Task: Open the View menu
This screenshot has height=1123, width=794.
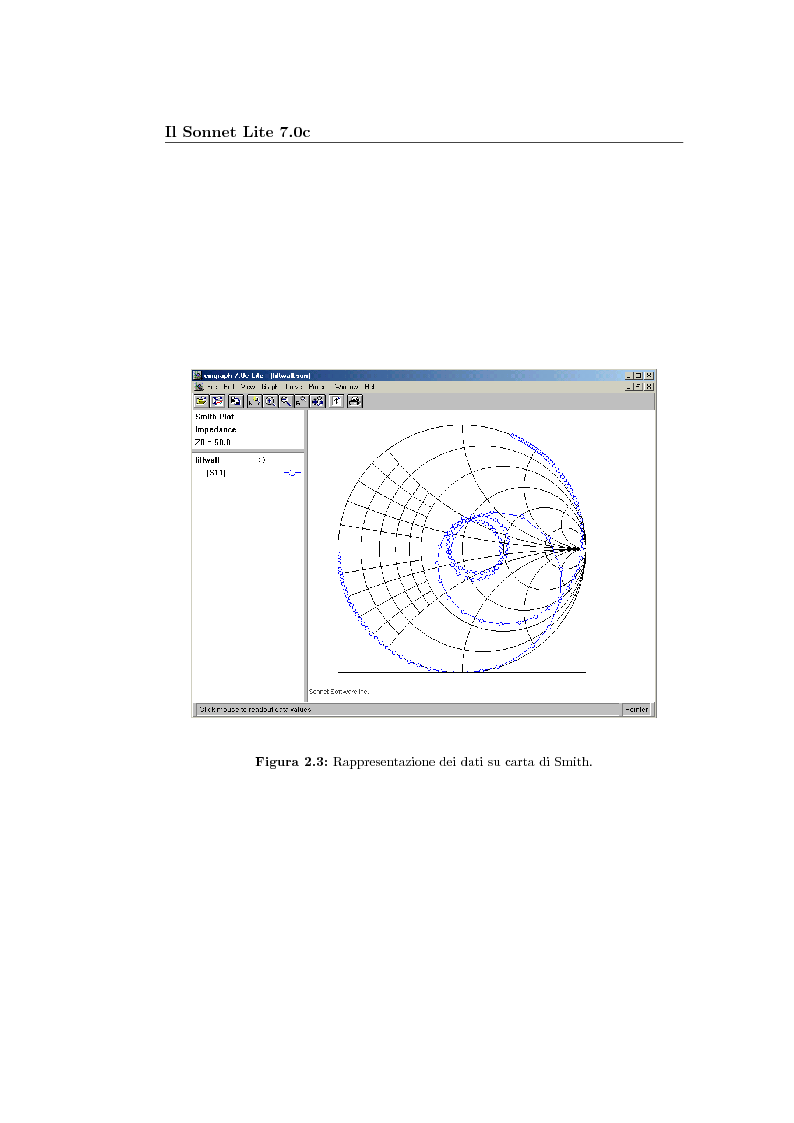Action: point(248,387)
